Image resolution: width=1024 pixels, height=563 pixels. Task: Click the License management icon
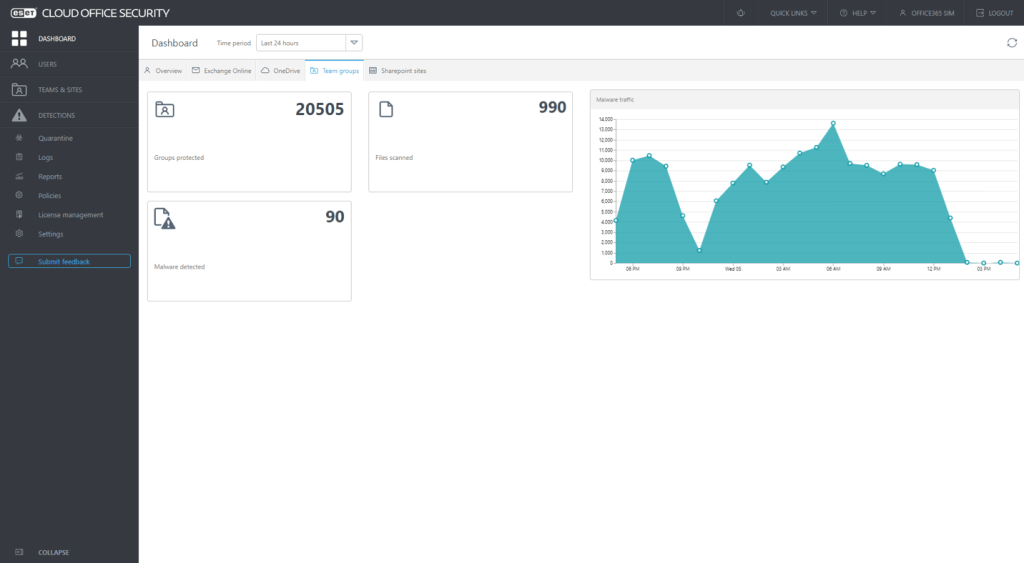point(19,215)
